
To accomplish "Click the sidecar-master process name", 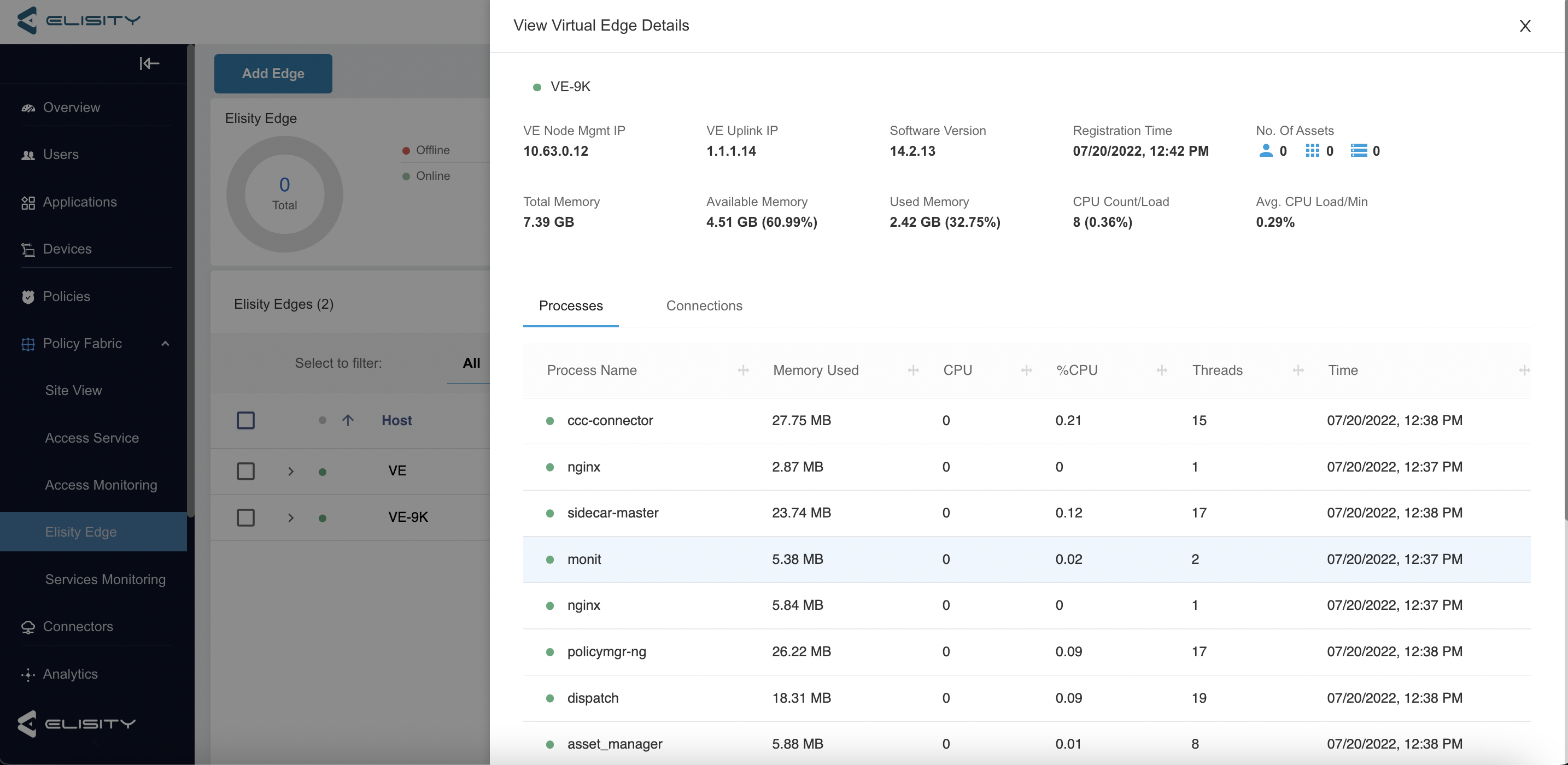I will (x=612, y=513).
